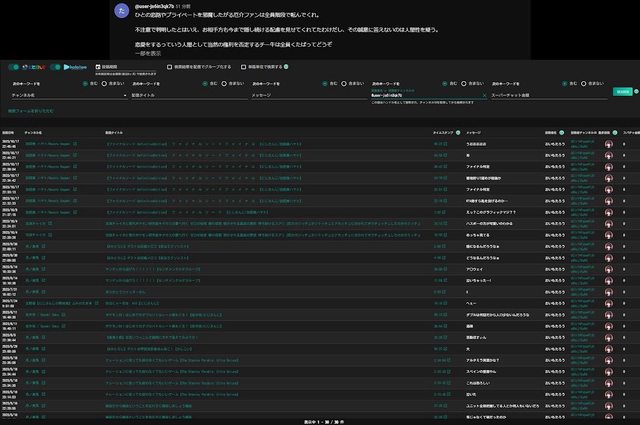This screenshot has width=640, height=425.
Task: Click first row's poster avatar icon
Action: (x=608, y=143)
